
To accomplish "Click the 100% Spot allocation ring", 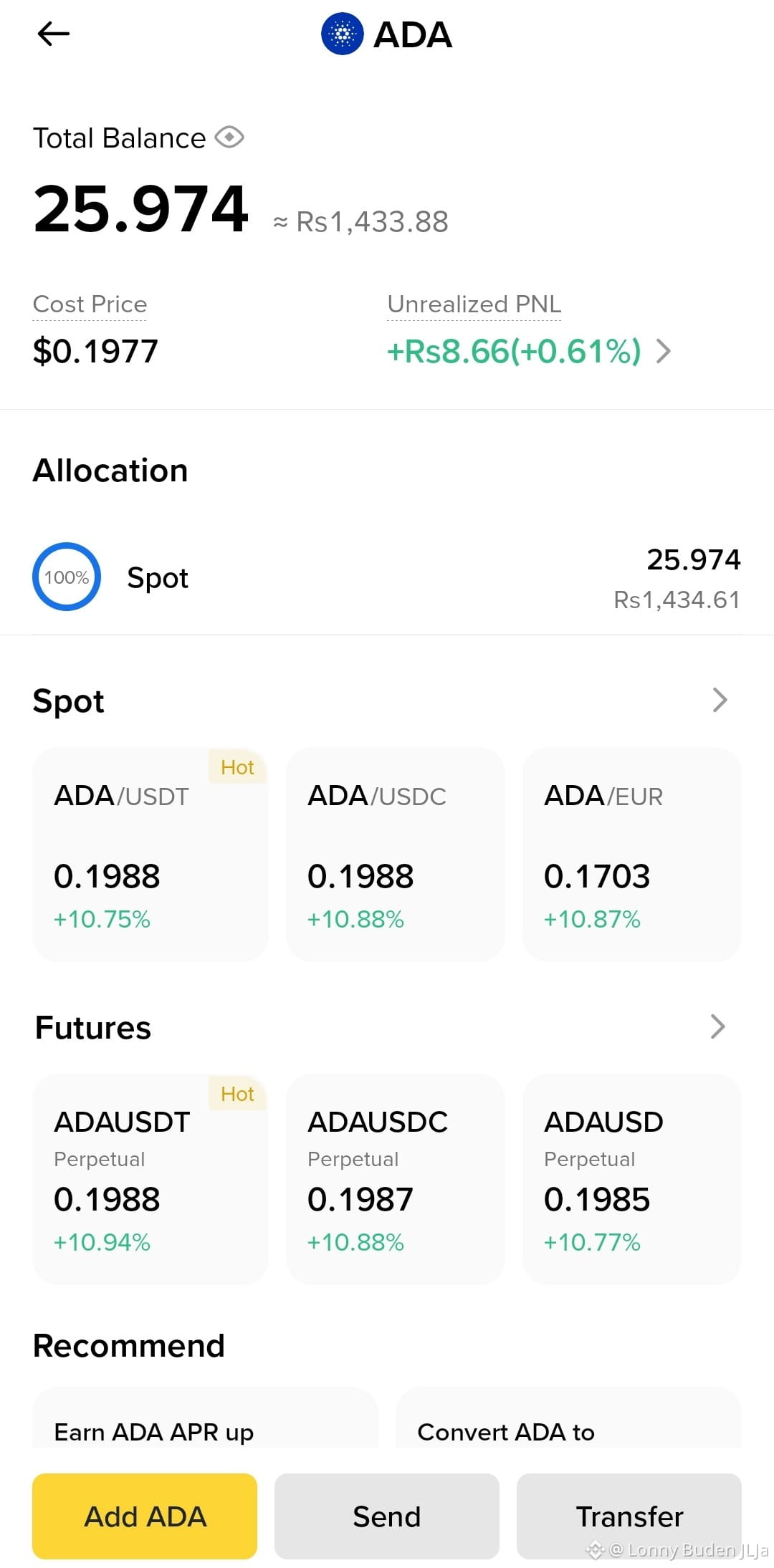I will click(x=67, y=577).
